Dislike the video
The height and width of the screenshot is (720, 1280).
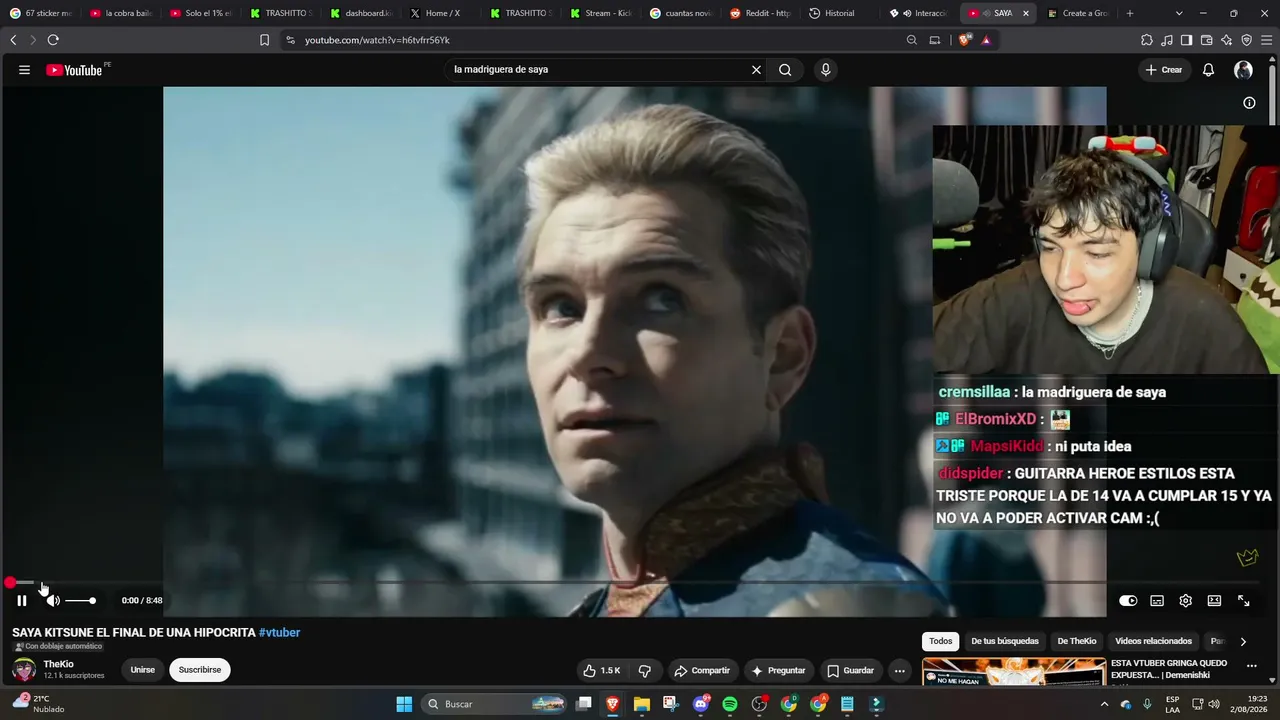645,670
